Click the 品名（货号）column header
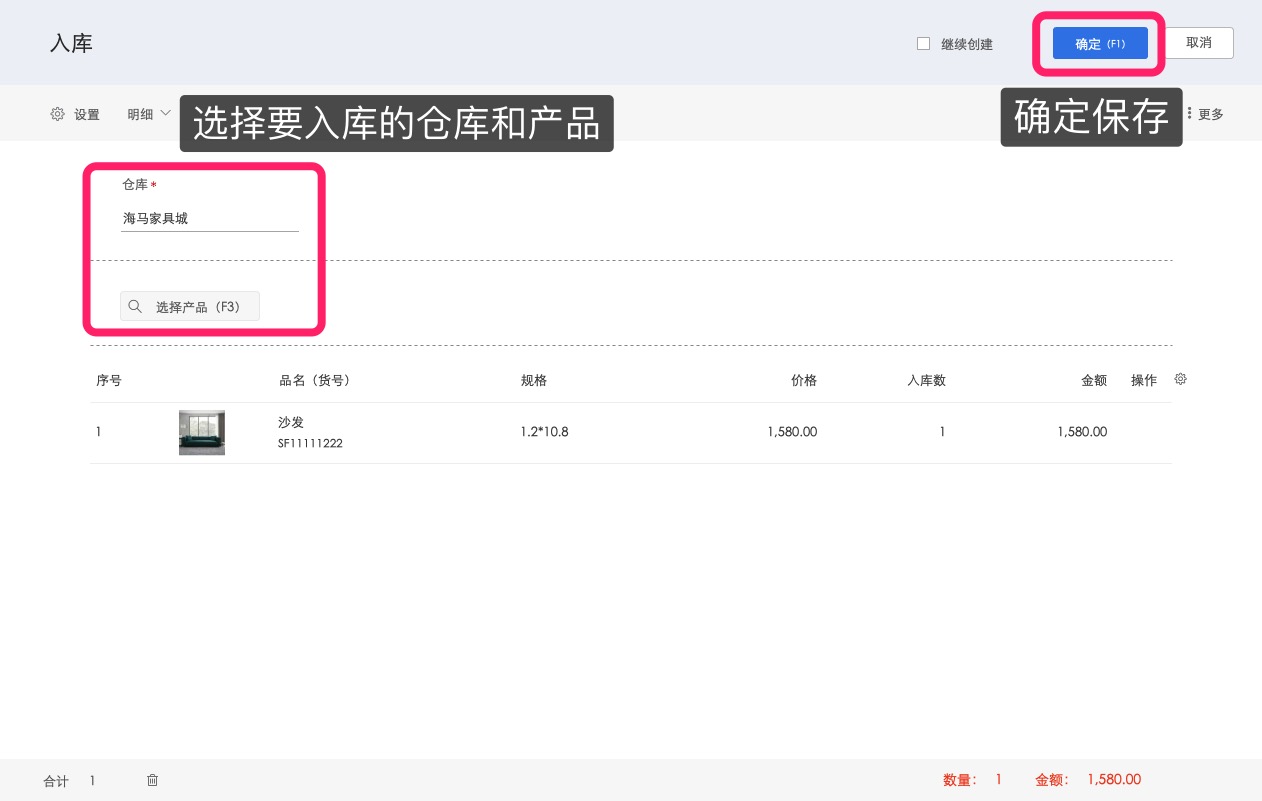Viewport: 1262px width, 801px height. point(314,381)
